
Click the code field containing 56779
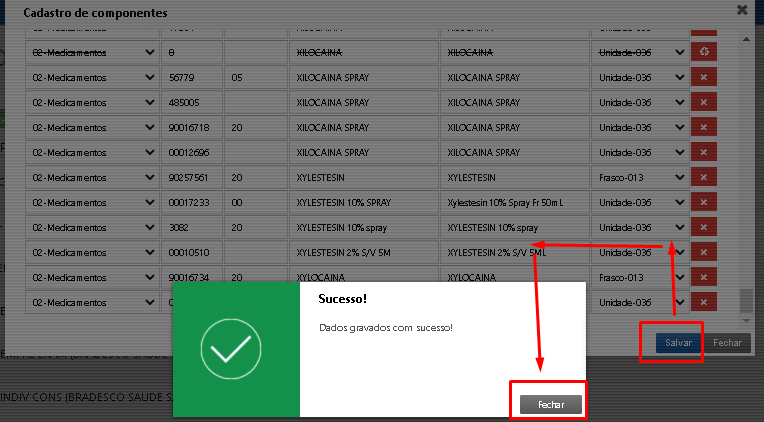[x=192, y=77]
